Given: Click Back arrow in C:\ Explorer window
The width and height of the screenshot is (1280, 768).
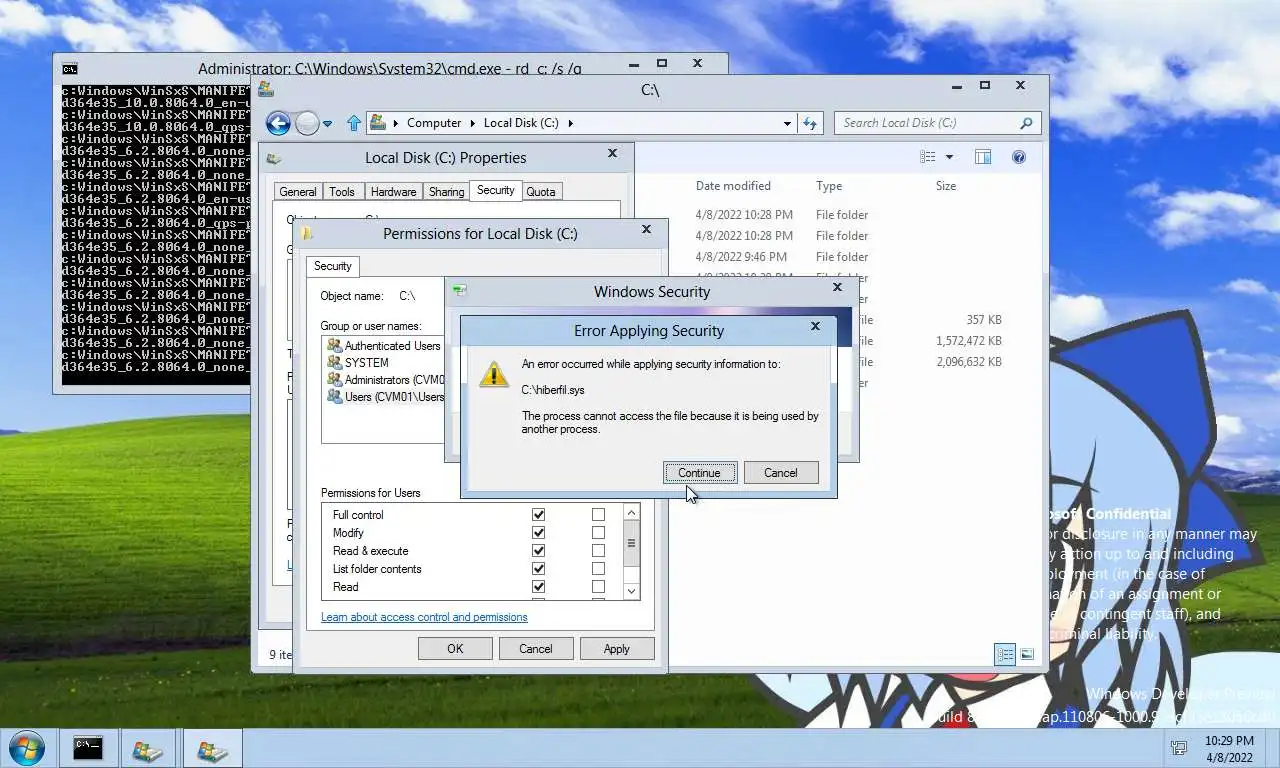Looking at the screenshot, I should [278, 123].
